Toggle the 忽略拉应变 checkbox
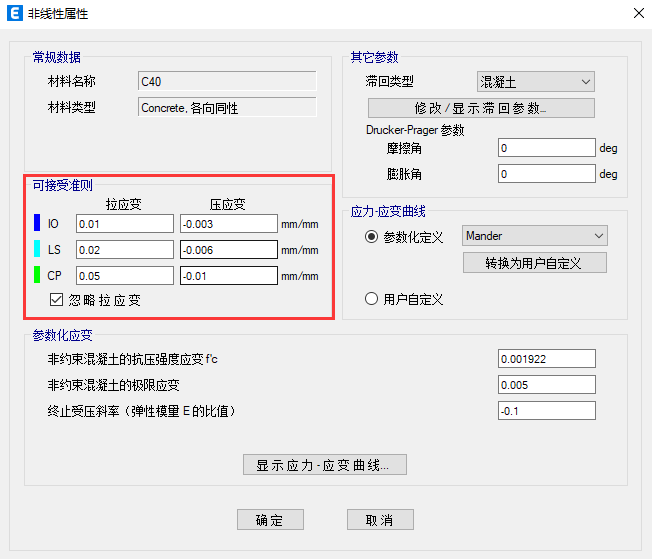This screenshot has height=559, width=652. click(56, 299)
